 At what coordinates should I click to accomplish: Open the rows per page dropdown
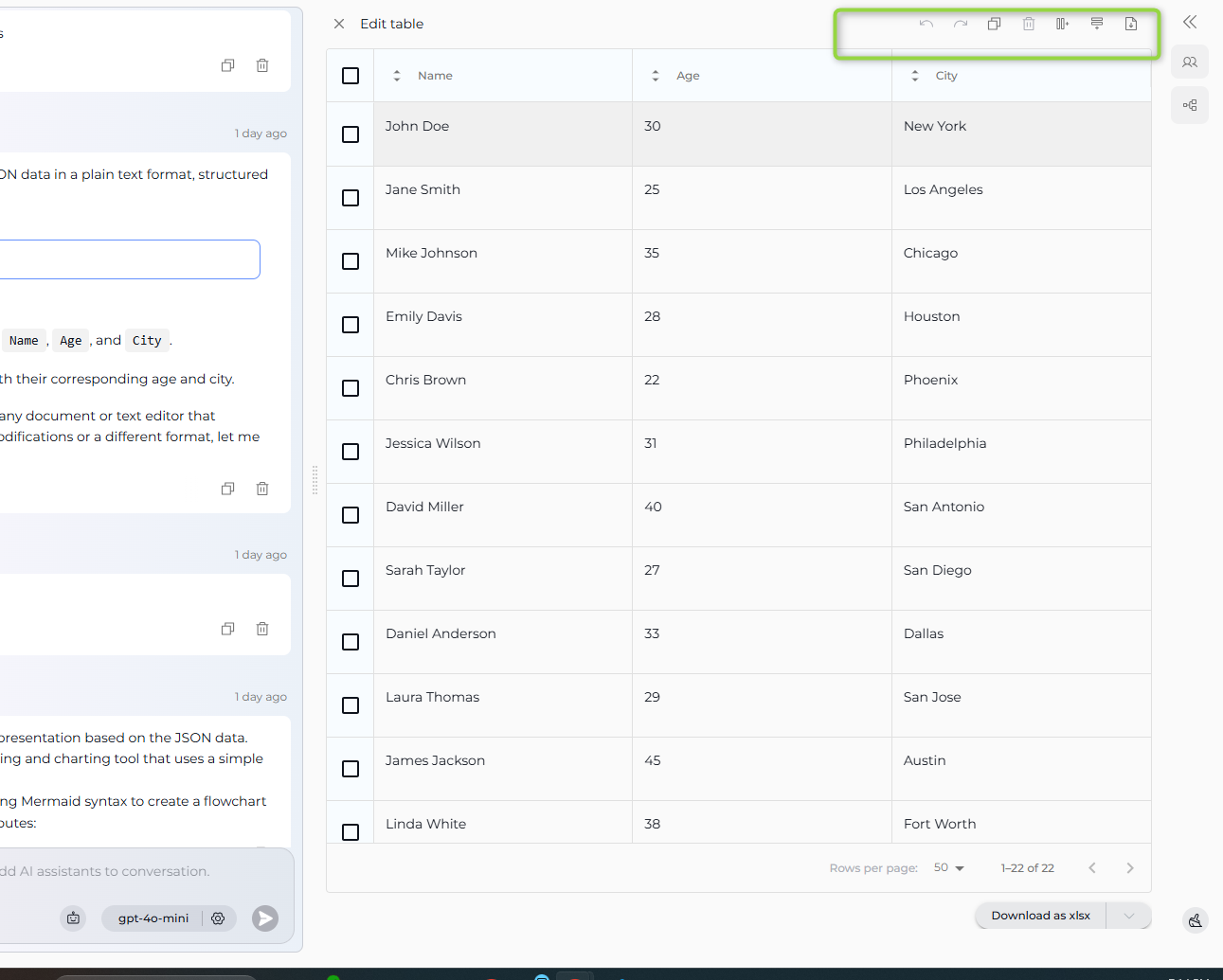[x=948, y=868]
